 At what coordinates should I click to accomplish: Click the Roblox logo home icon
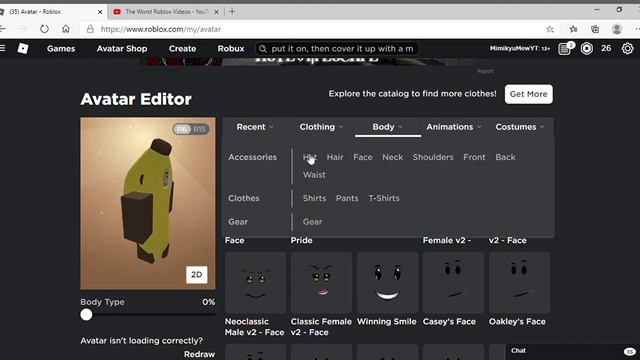(23, 49)
